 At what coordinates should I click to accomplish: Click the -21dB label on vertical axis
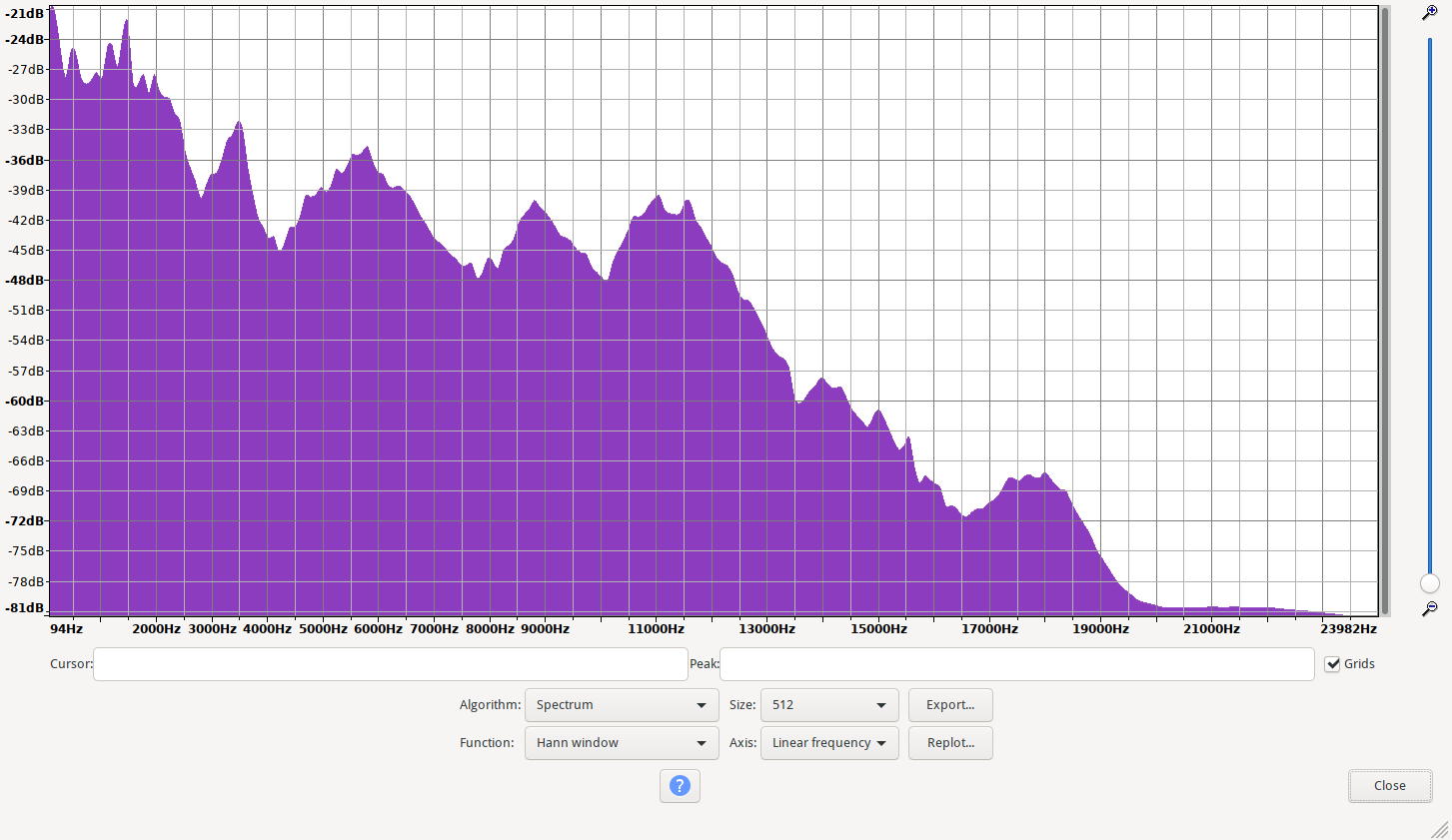tap(26, 13)
